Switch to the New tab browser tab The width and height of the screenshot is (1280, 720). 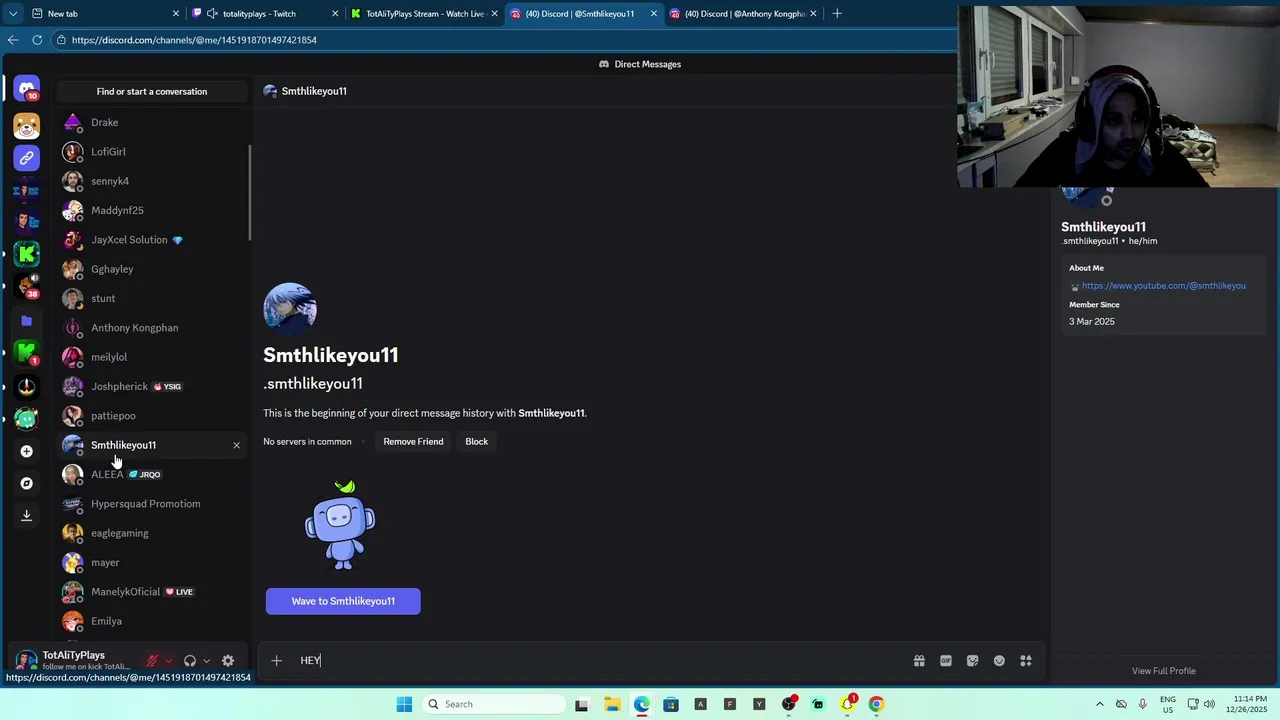tap(105, 14)
